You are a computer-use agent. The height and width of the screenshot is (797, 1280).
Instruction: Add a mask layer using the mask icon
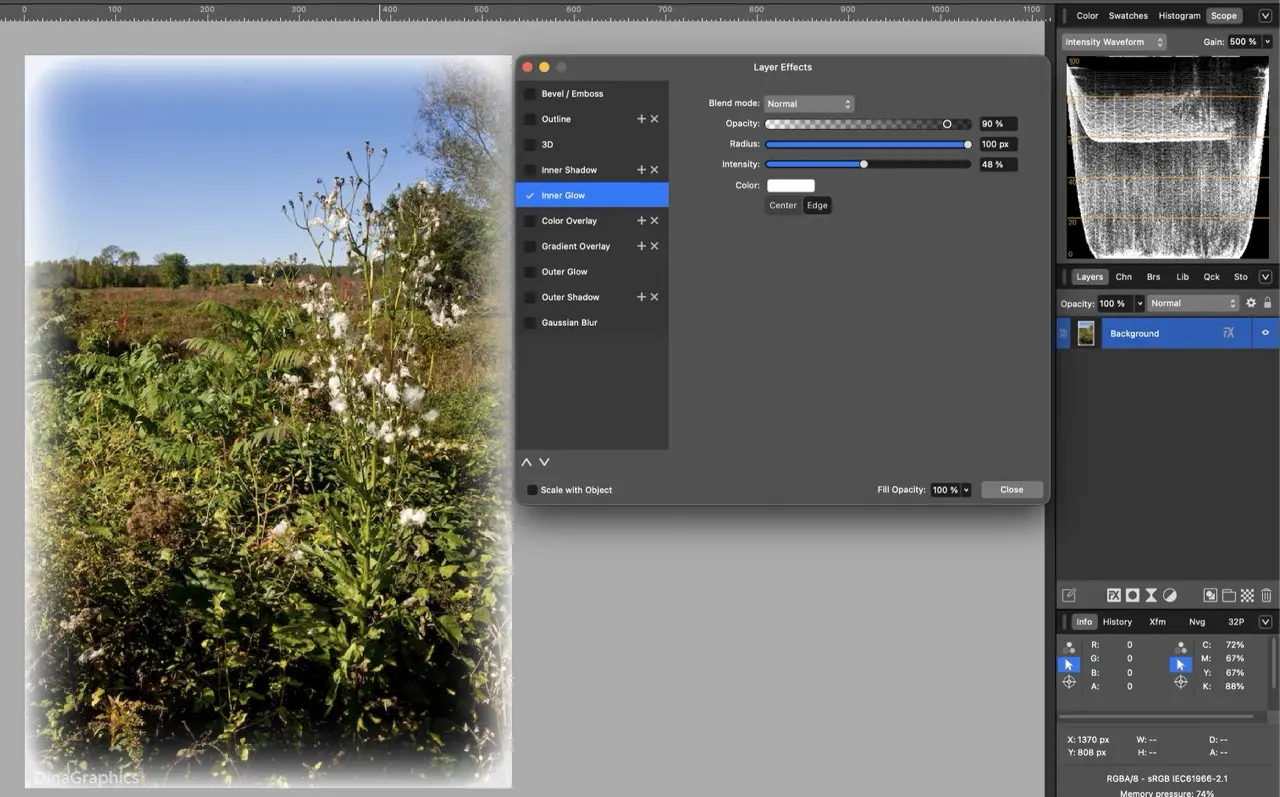coord(1132,595)
